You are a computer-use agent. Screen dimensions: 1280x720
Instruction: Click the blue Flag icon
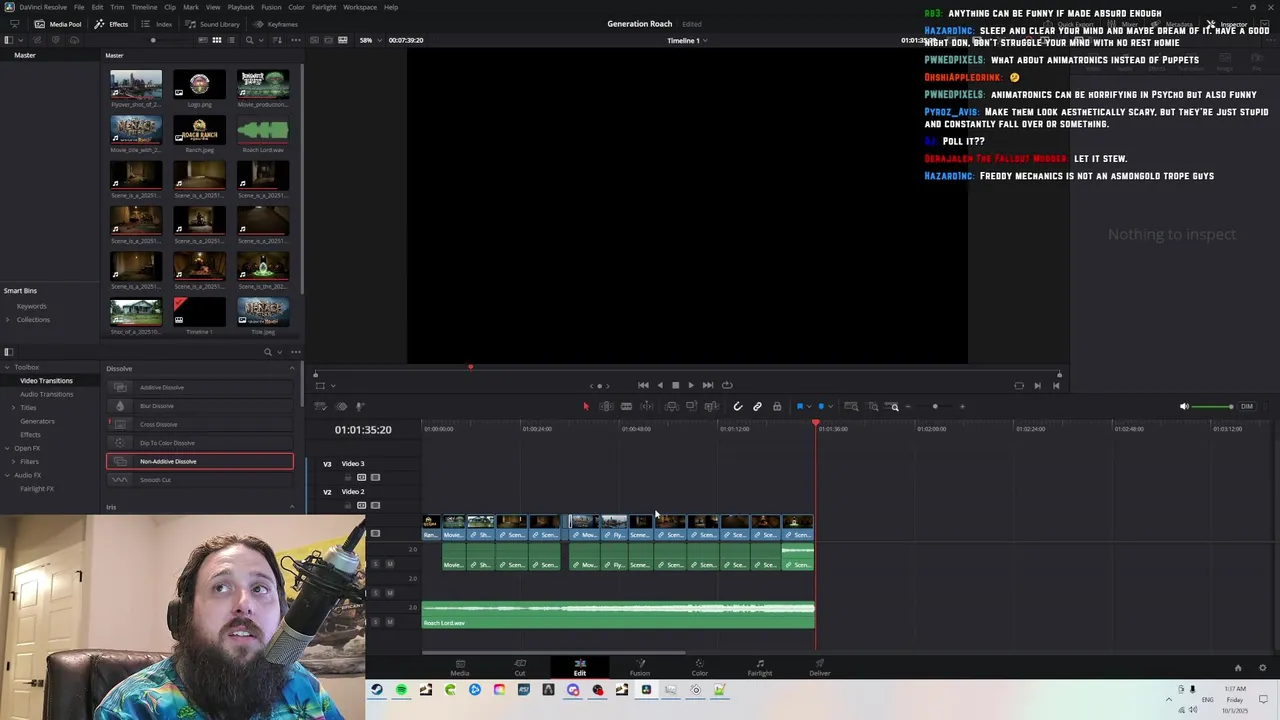pyautogui.click(x=800, y=406)
